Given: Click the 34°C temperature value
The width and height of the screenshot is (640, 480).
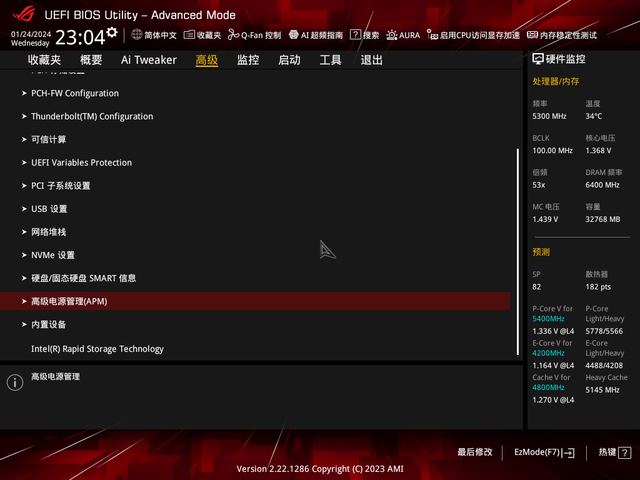Looking at the screenshot, I should coord(593,116).
